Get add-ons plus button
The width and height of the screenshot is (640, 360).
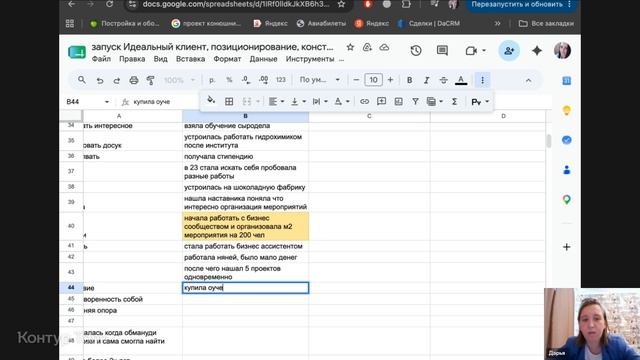[x=567, y=247]
